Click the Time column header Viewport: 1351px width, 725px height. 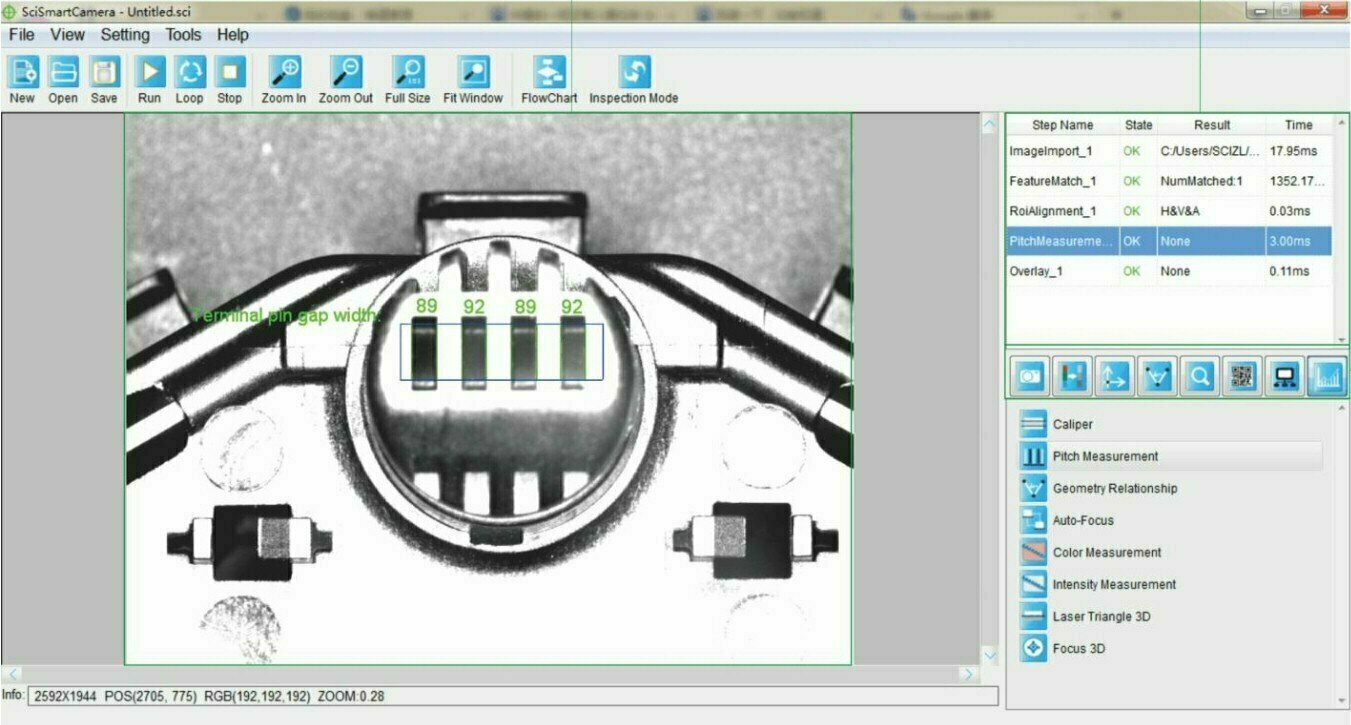(1298, 125)
